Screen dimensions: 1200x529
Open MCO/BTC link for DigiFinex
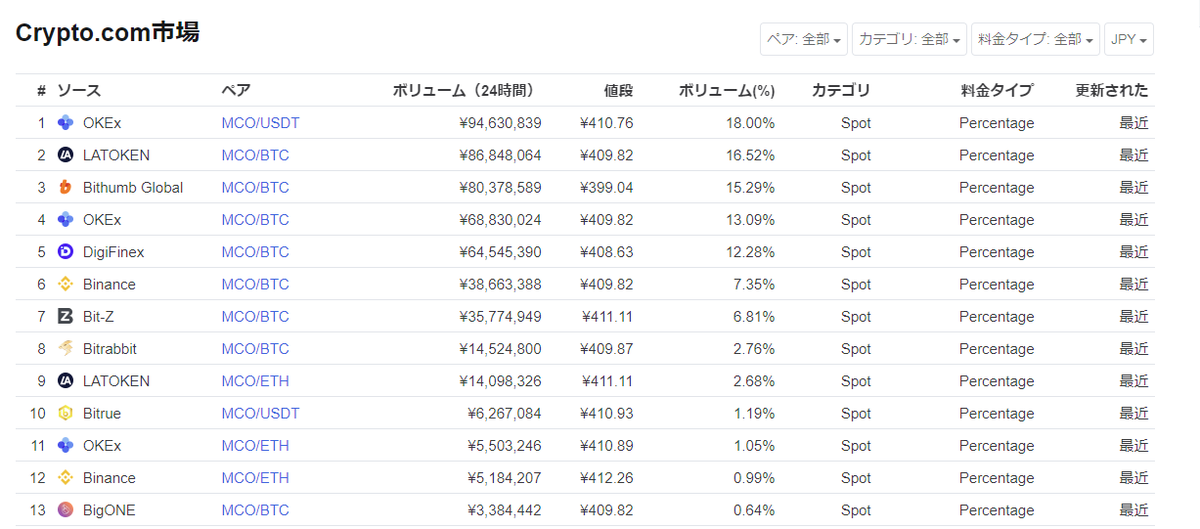click(255, 252)
